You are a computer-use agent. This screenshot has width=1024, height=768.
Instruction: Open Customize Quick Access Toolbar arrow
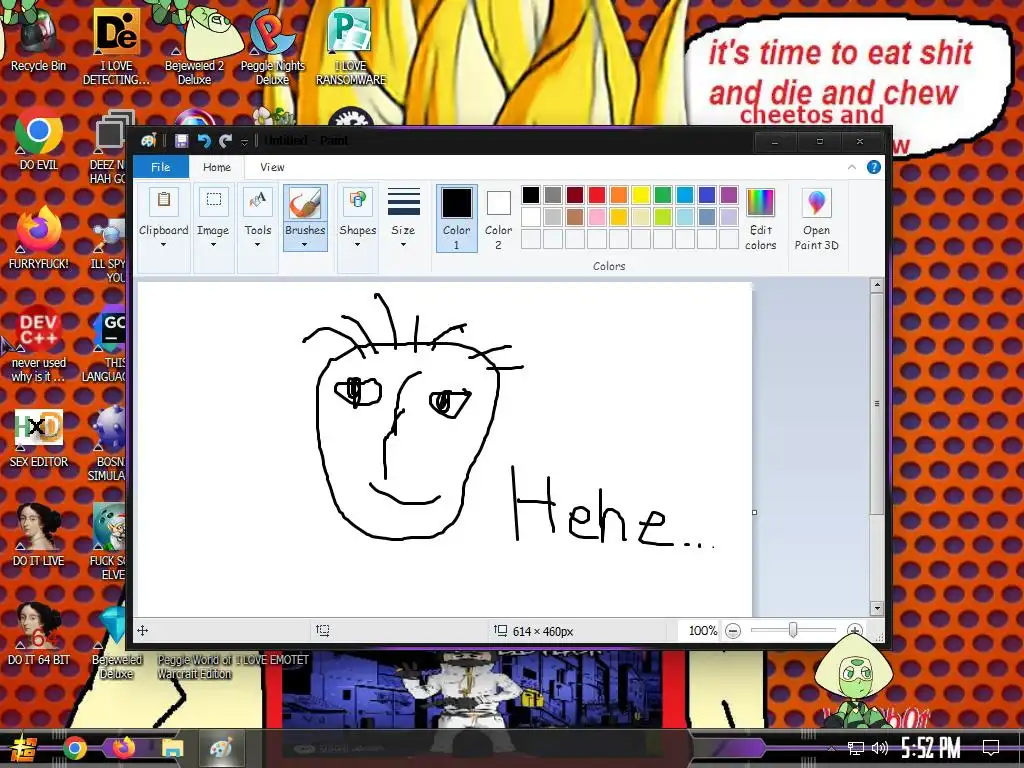[244, 141]
